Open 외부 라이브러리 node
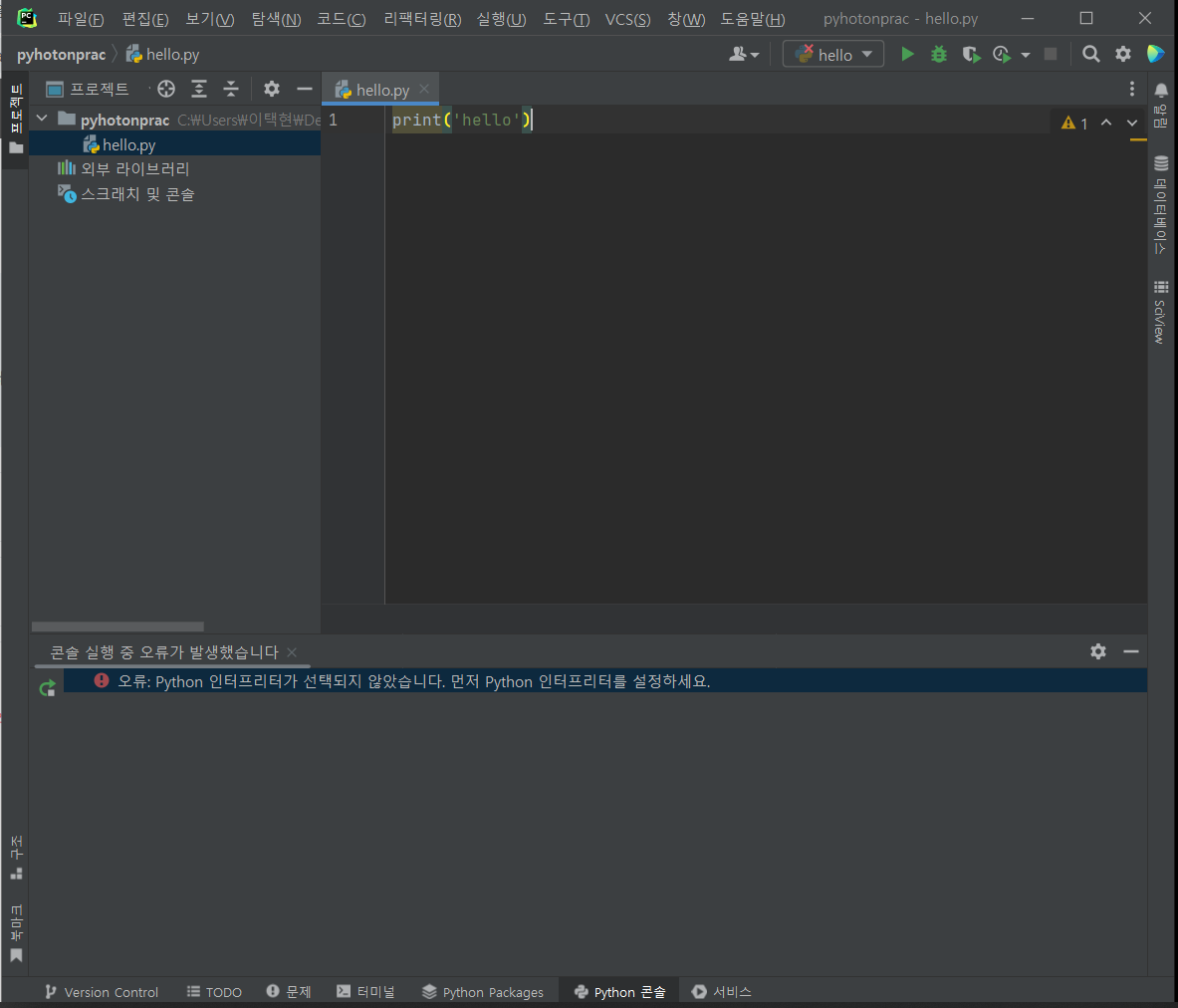 123,169
